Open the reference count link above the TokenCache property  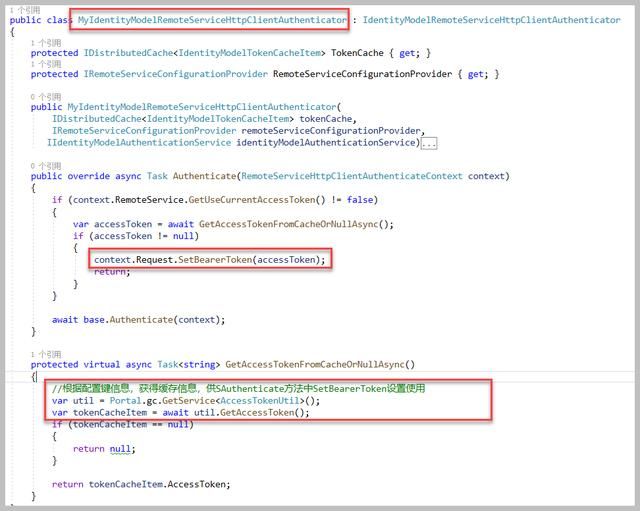click(45, 43)
